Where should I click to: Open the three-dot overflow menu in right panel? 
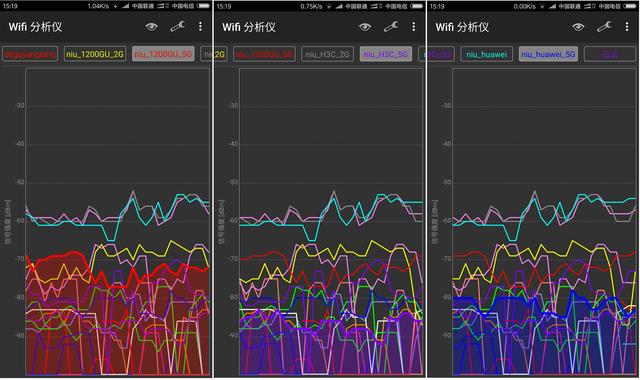click(x=627, y=27)
